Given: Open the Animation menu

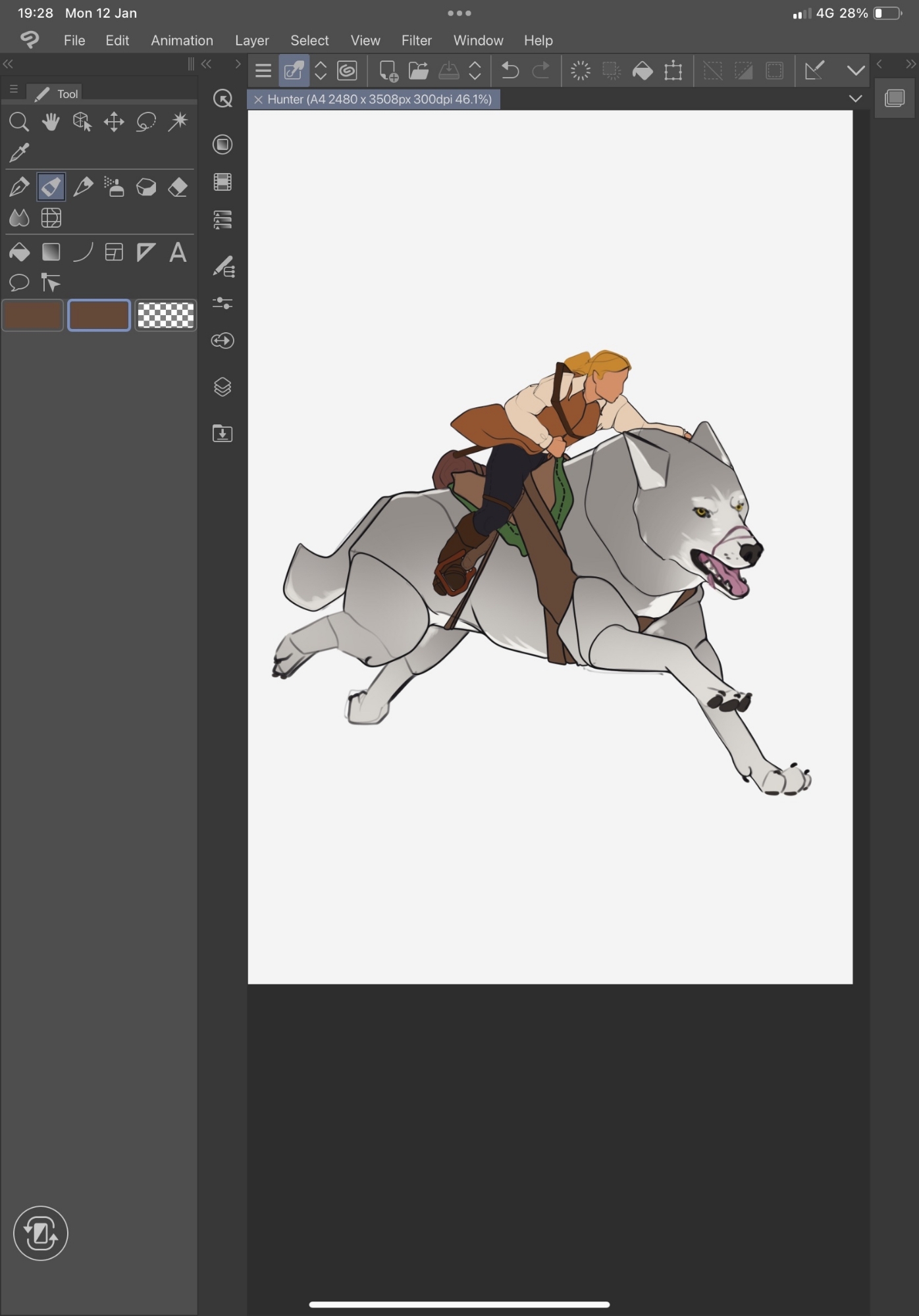Looking at the screenshot, I should [x=182, y=40].
